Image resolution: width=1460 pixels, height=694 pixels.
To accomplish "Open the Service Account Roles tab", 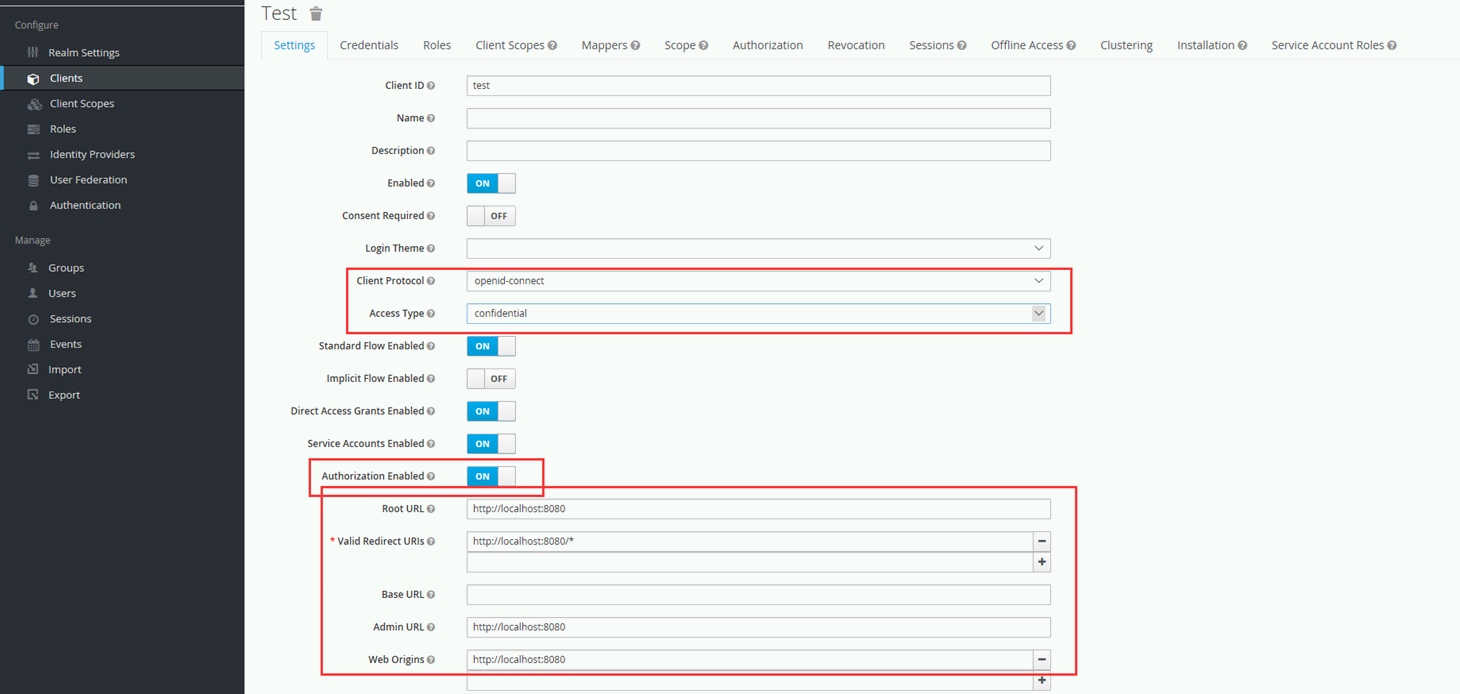I will click(x=1334, y=45).
